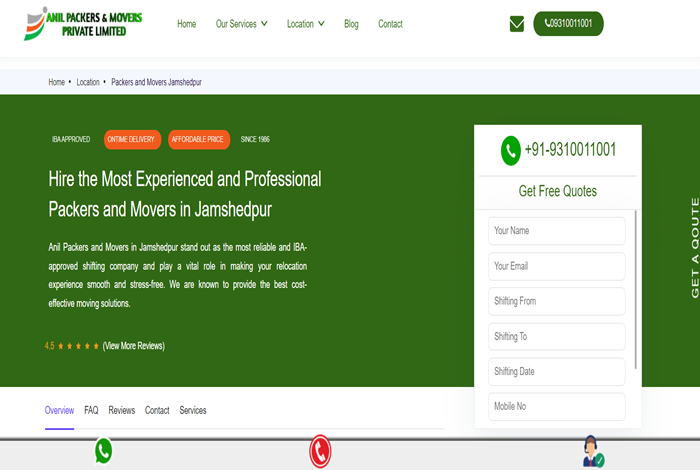Open the customer support agent icon
Screen dimensions: 700x470
pyautogui.click(x=593, y=451)
